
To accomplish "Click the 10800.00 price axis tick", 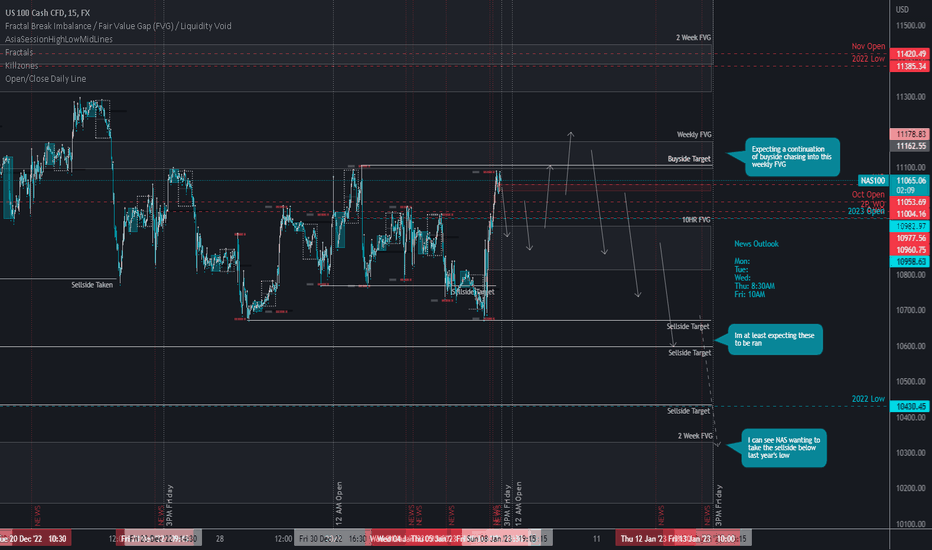I will pyautogui.click(x=911, y=275).
